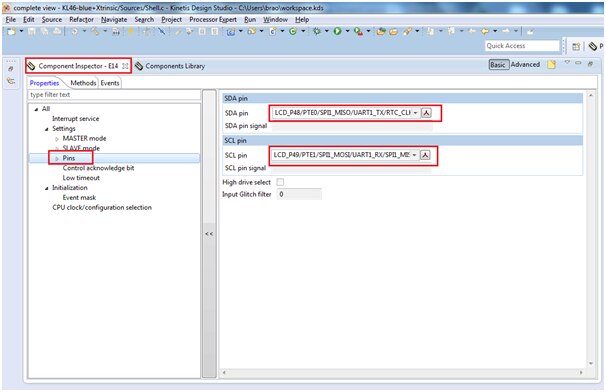
Task: Collapse the All tree node
Action: click(36, 109)
